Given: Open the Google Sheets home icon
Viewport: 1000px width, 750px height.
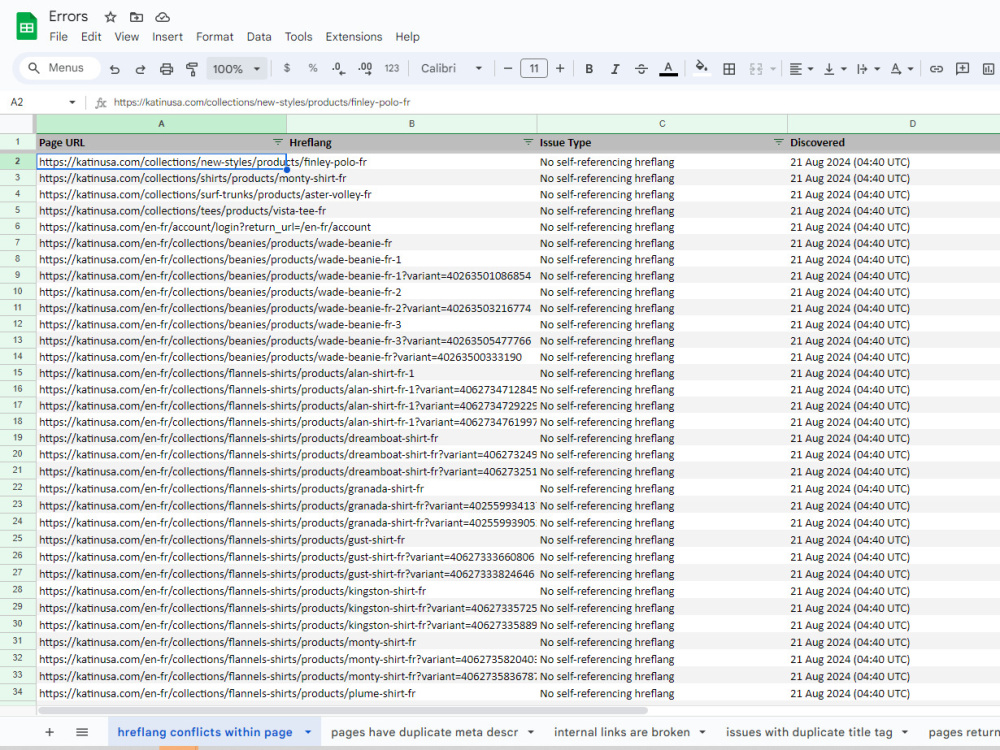Looking at the screenshot, I should [26, 26].
